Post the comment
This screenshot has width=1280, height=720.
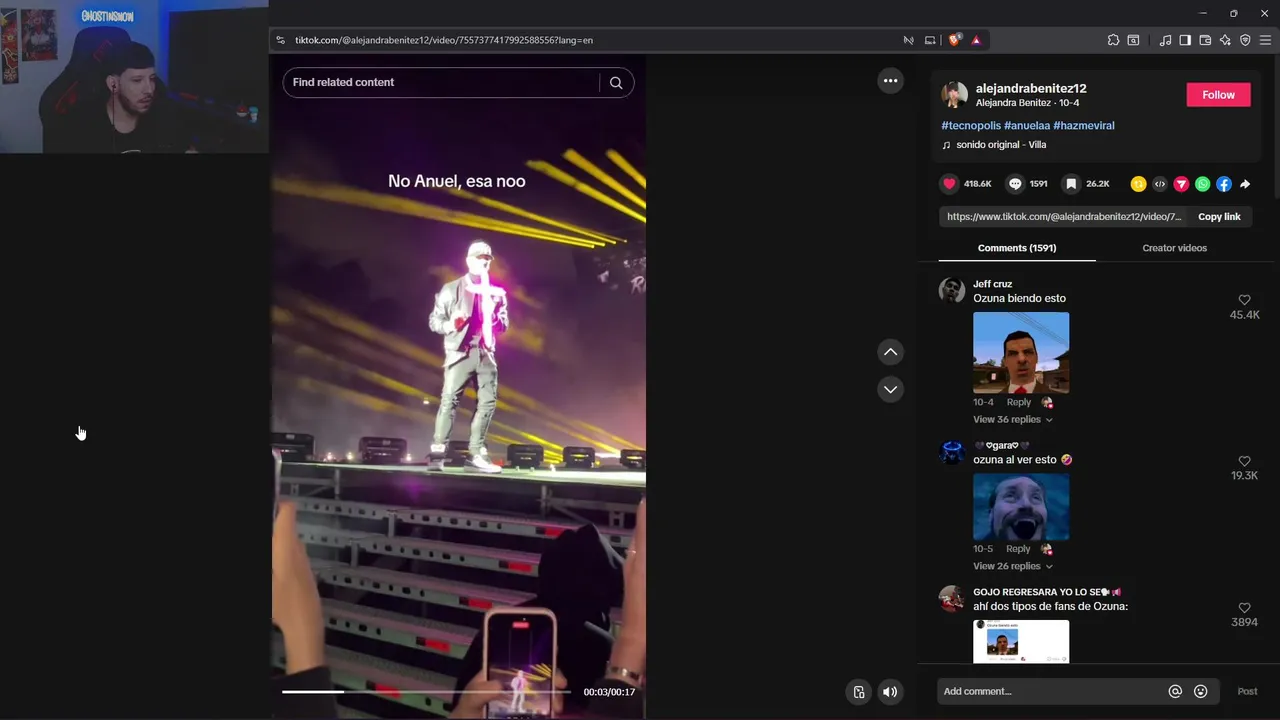[x=1247, y=691]
